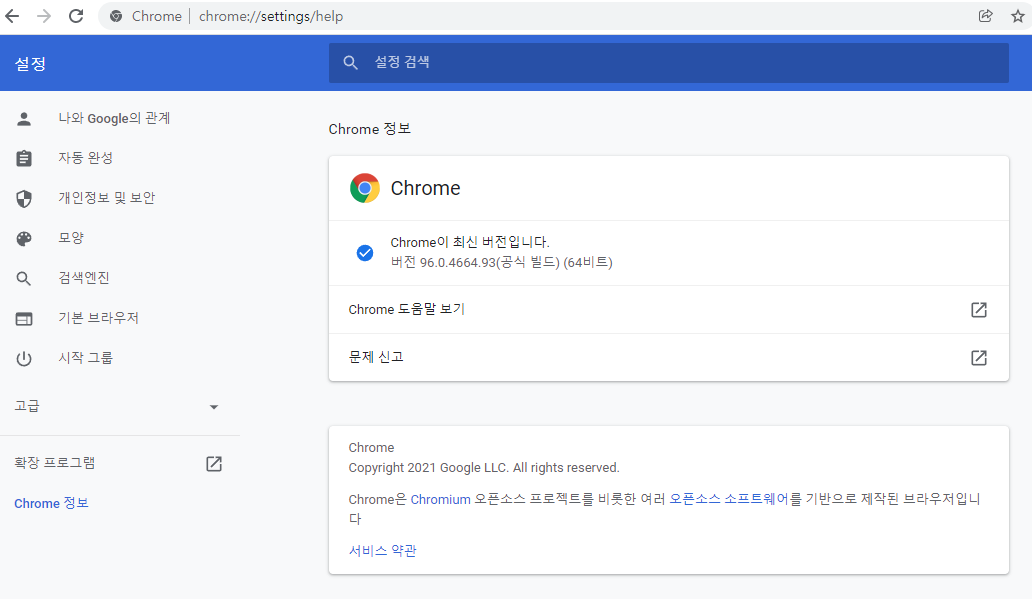Screen dimensions: 1032x599
Task: Click the open-in-new icon for Chrome 도움말 보기
Action: [x=979, y=309]
